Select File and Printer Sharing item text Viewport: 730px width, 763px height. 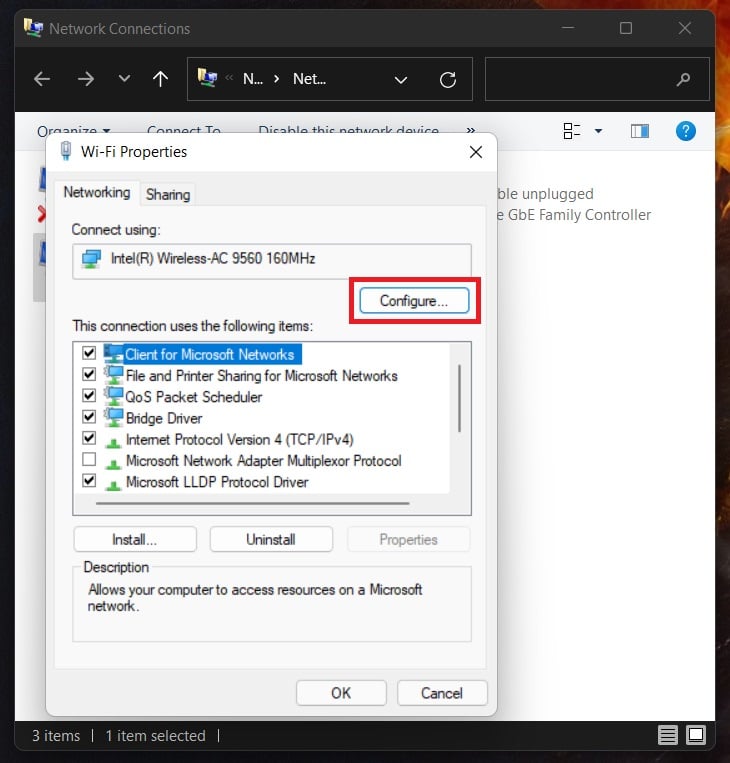pyautogui.click(x=261, y=376)
